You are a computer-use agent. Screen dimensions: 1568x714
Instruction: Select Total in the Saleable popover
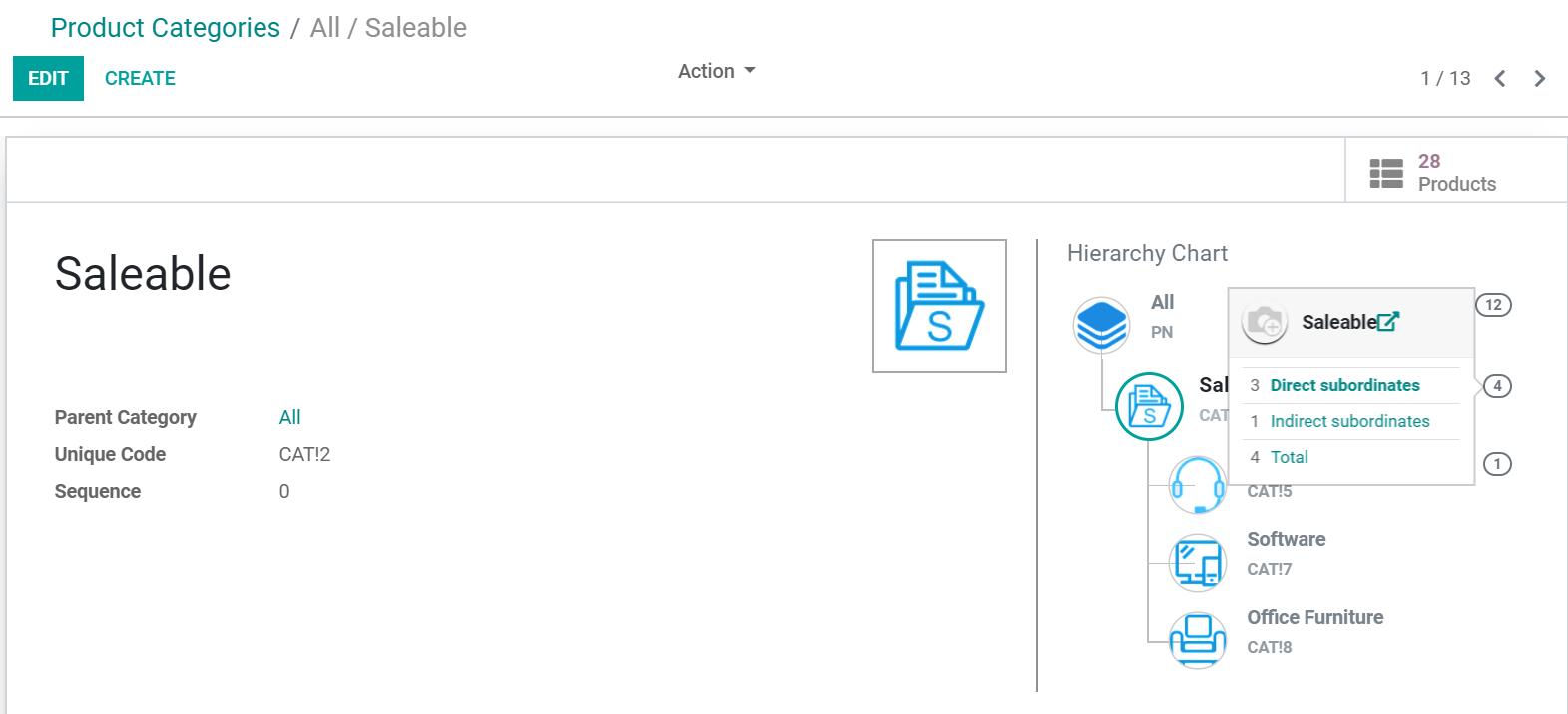coord(1289,457)
